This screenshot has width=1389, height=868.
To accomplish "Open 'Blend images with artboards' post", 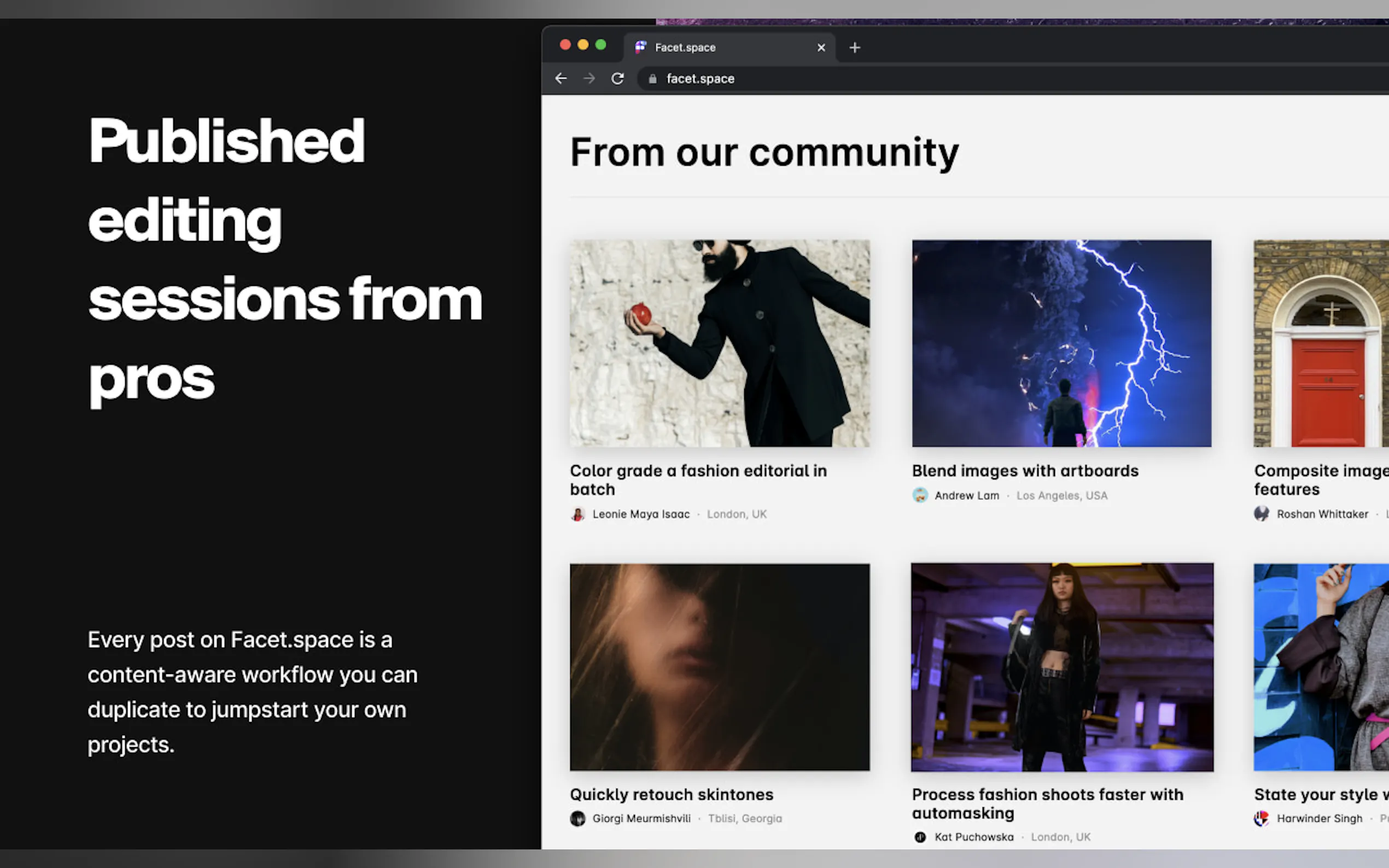I will pyautogui.click(x=1025, y=471).
